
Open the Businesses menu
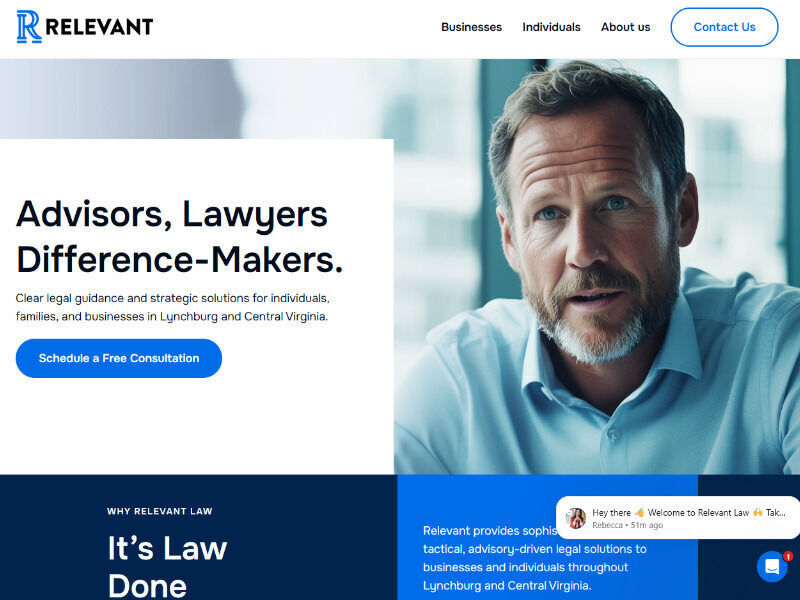[471, 27]
